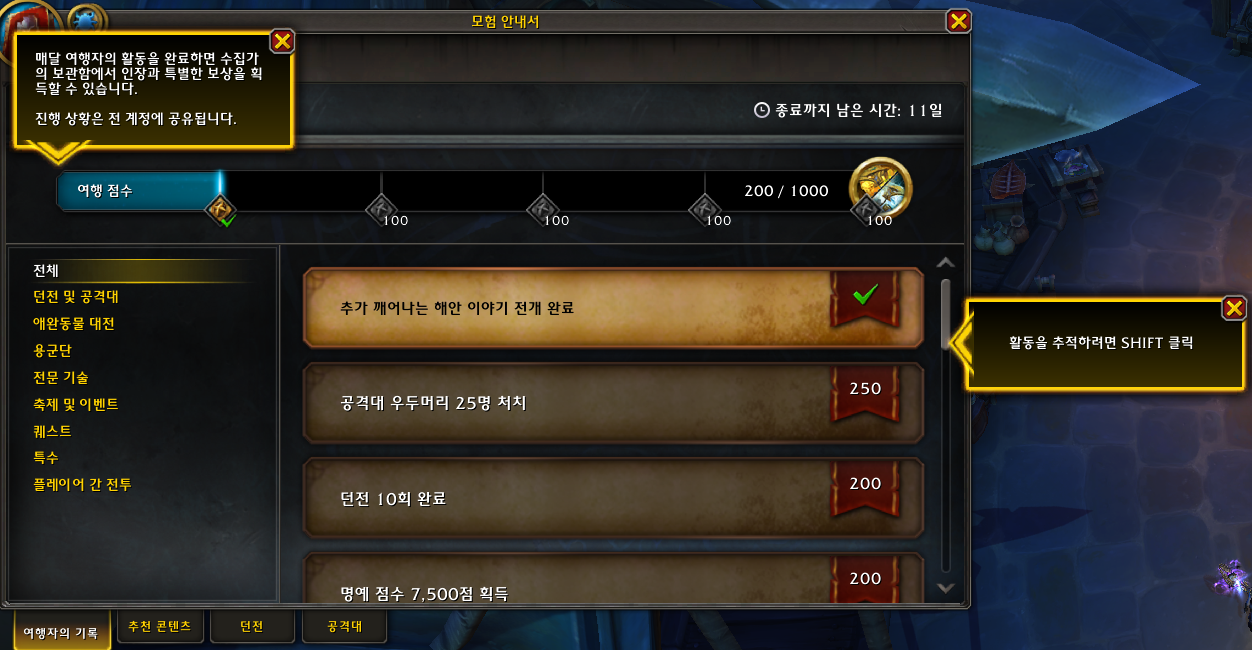Click the blue round portrait icon at top-left

[86, 18]
